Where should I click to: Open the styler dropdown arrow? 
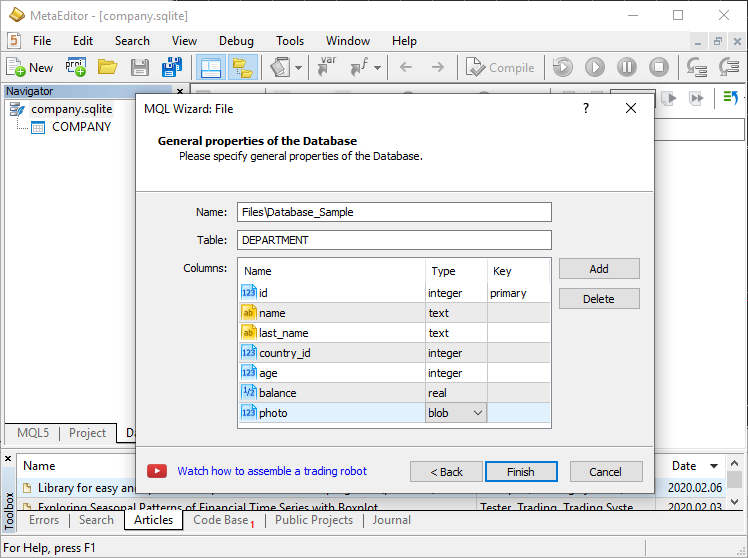coord(299,68)
